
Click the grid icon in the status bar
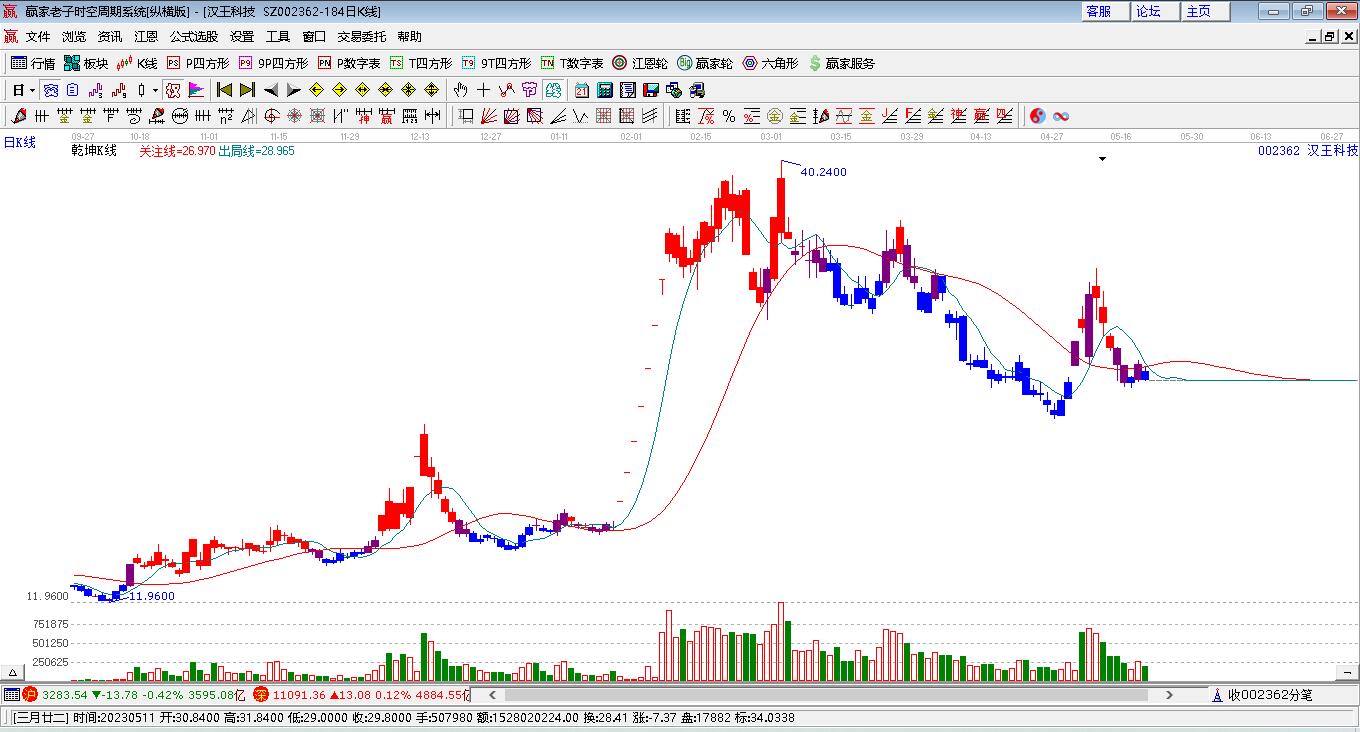pos(11,695)
